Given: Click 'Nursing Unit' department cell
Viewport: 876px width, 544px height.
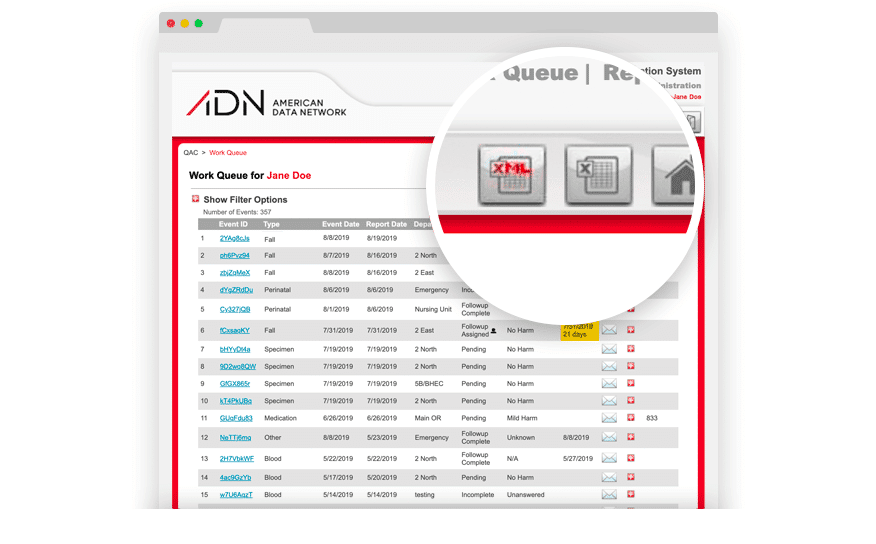Looking at the screenshot, I should pos(433,309).
